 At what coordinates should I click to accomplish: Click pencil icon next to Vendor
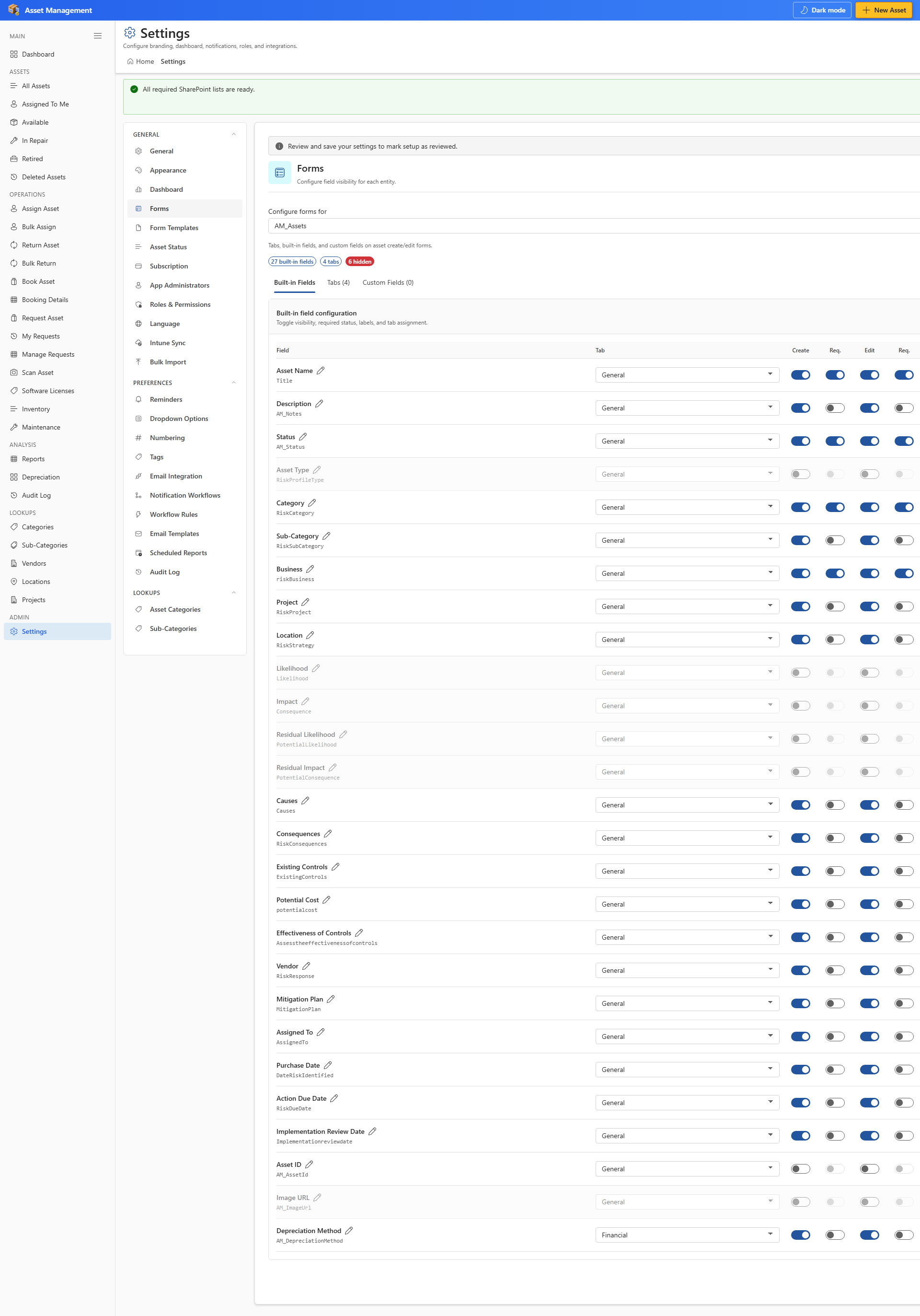click(x=307, y=966)
